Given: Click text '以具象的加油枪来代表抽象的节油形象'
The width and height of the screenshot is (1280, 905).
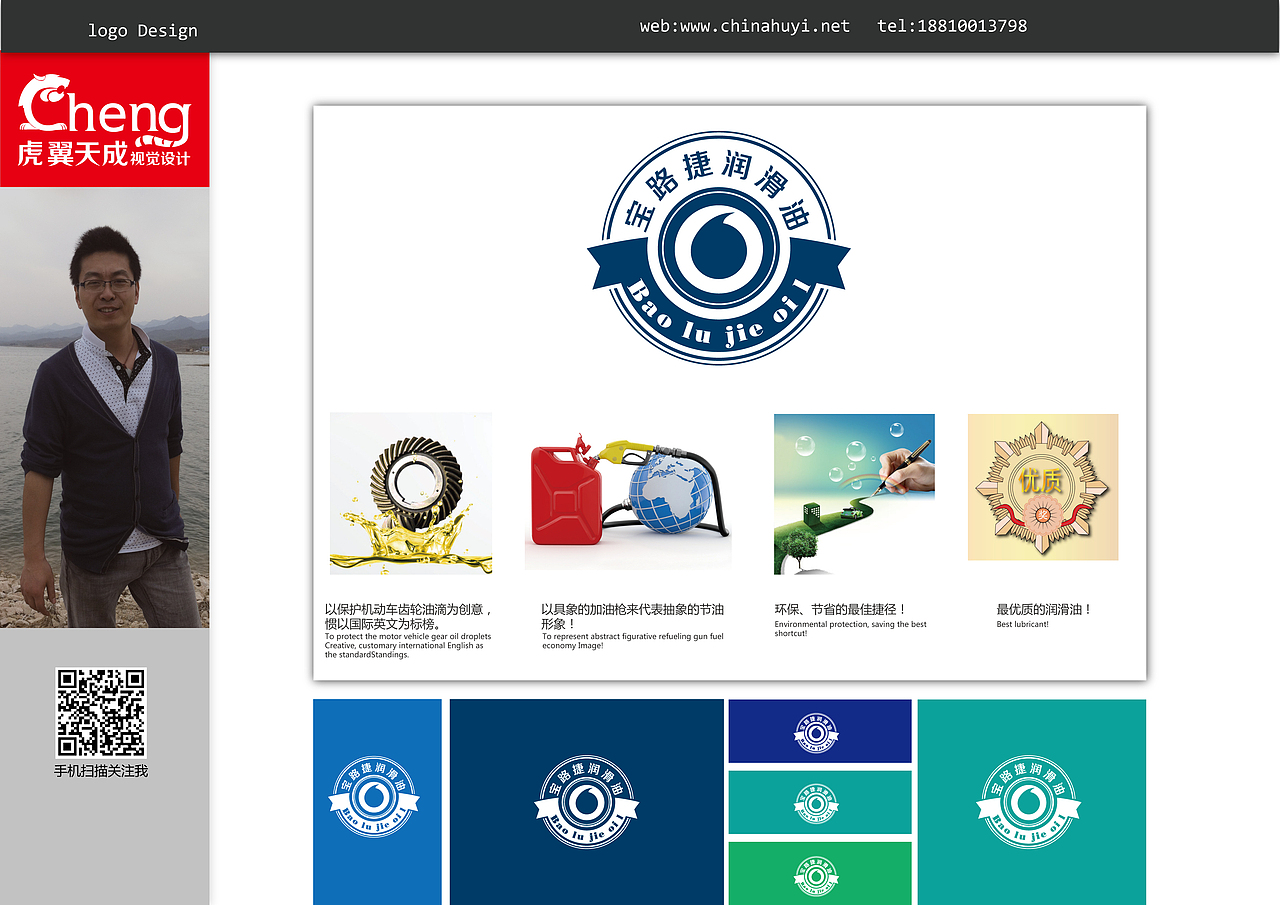Looking at the screenshot, I should coord(632,616).
